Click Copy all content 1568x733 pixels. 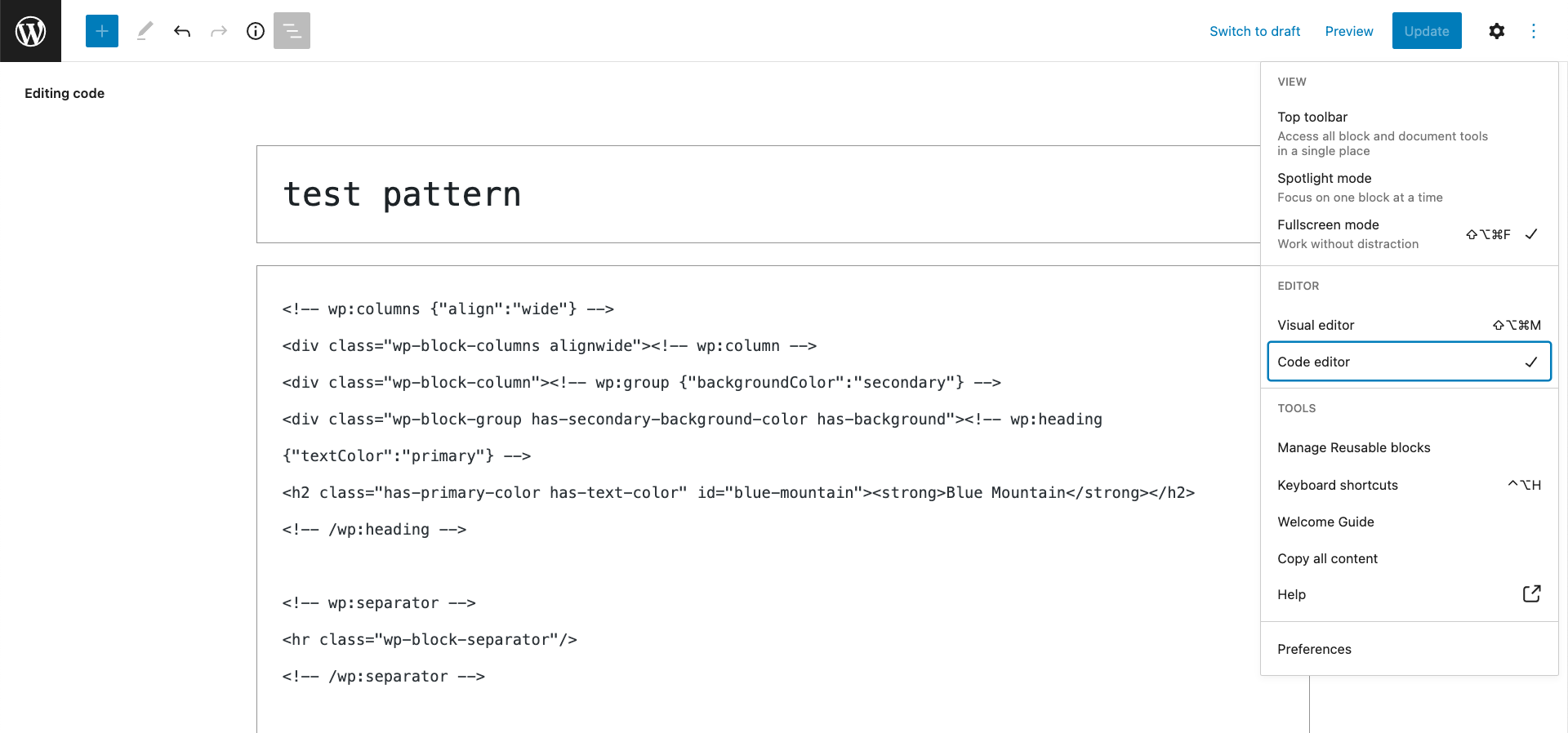pos(1409,558)
